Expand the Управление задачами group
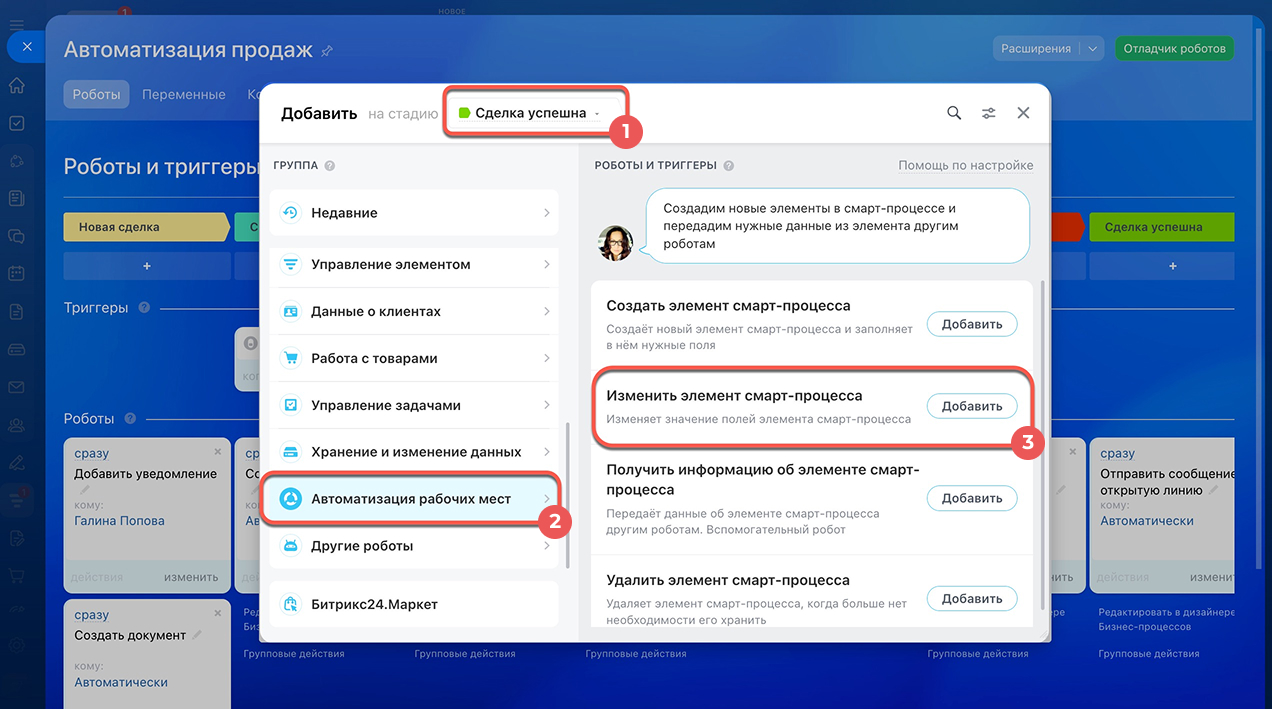 point(414,405)
